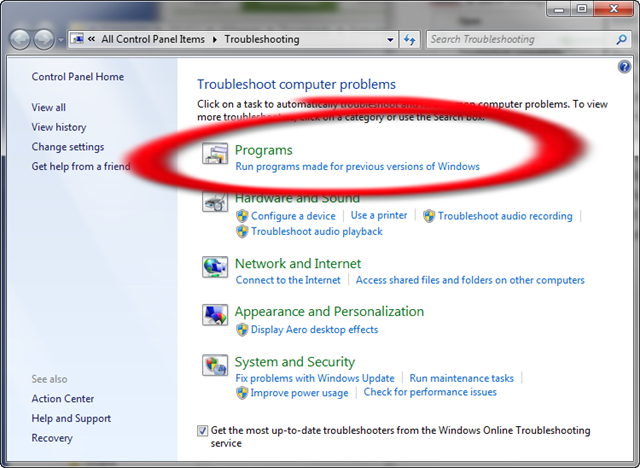
Task: Launch Troubleshoot audio playback
Action: [x=317, y=231]
